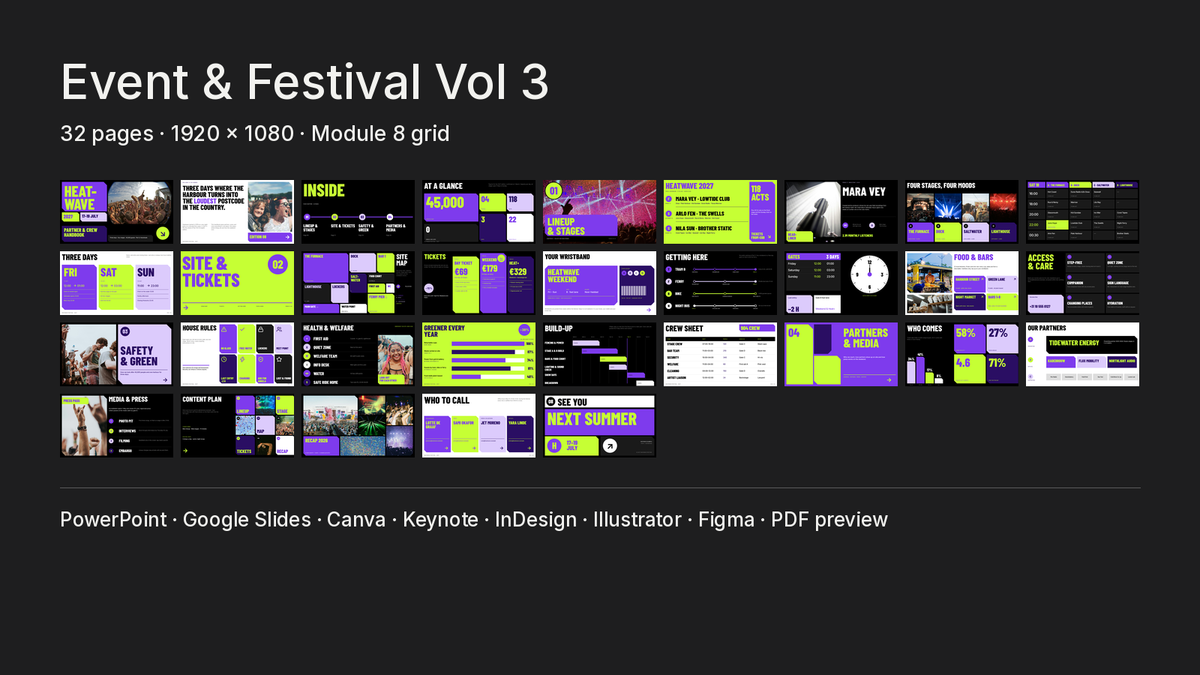Image resolution: width=1200 pixels, height=675 pixels.
Task: Click the 'Module 8 grid' text
Action: 380,133
